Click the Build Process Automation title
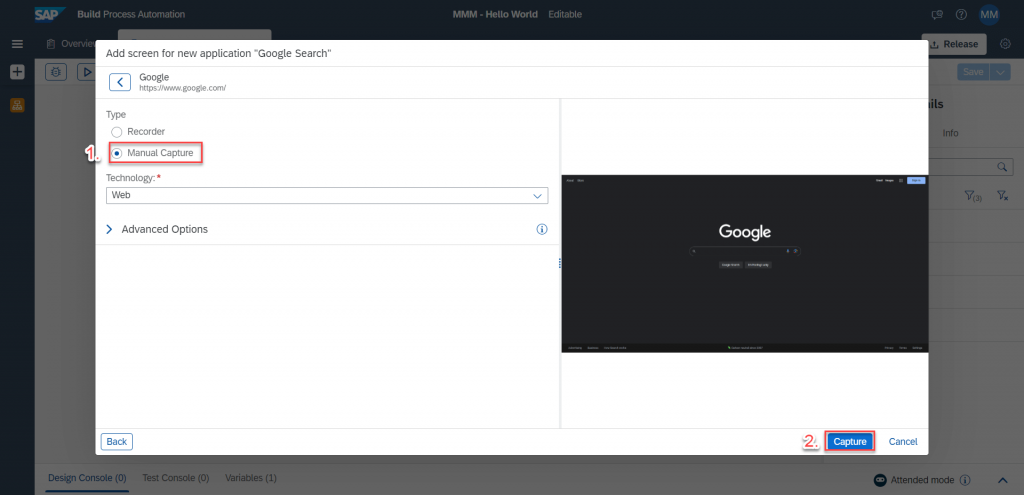Screen dimensions: 1024x495 pyautogui.click(x=131, y=14)
